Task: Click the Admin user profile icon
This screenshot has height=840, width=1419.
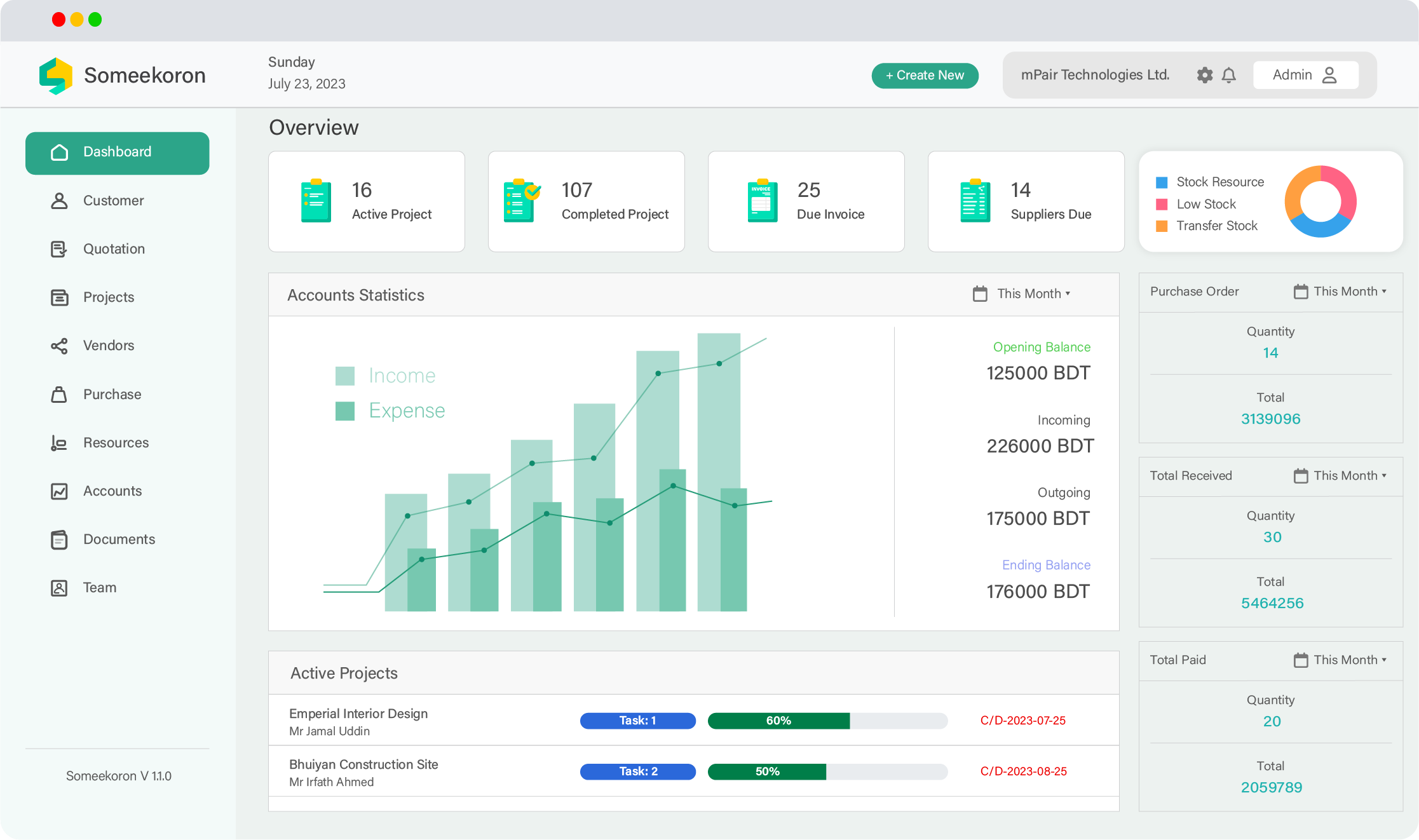Action: click(x=1329, y=75)
